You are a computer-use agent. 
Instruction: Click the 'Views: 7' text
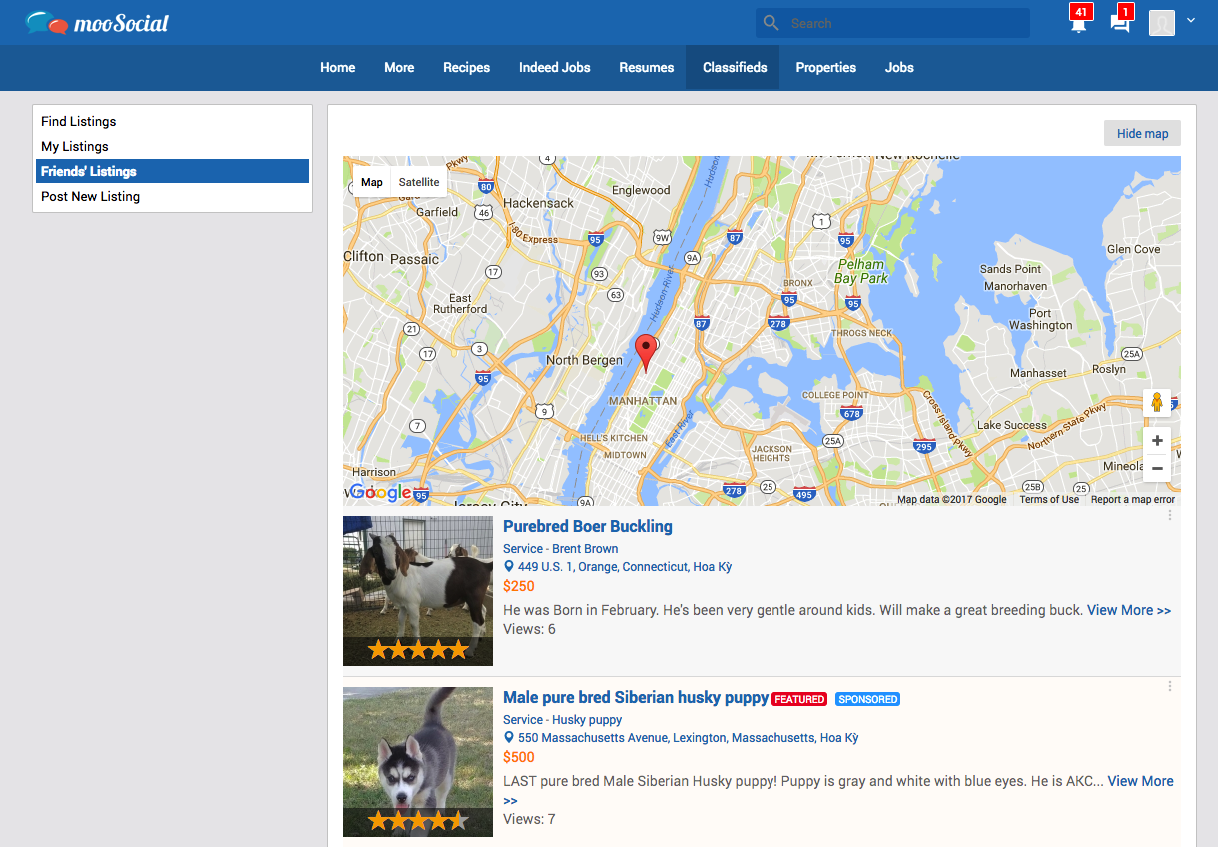click(529, 819)
